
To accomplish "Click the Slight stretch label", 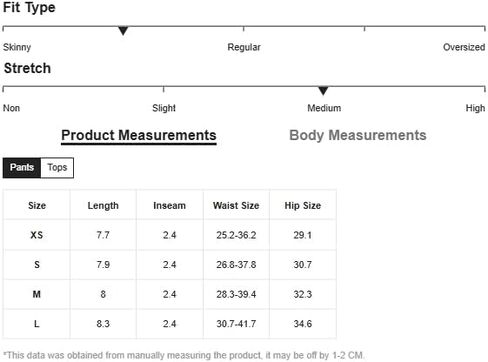I will tap(164, 108).
